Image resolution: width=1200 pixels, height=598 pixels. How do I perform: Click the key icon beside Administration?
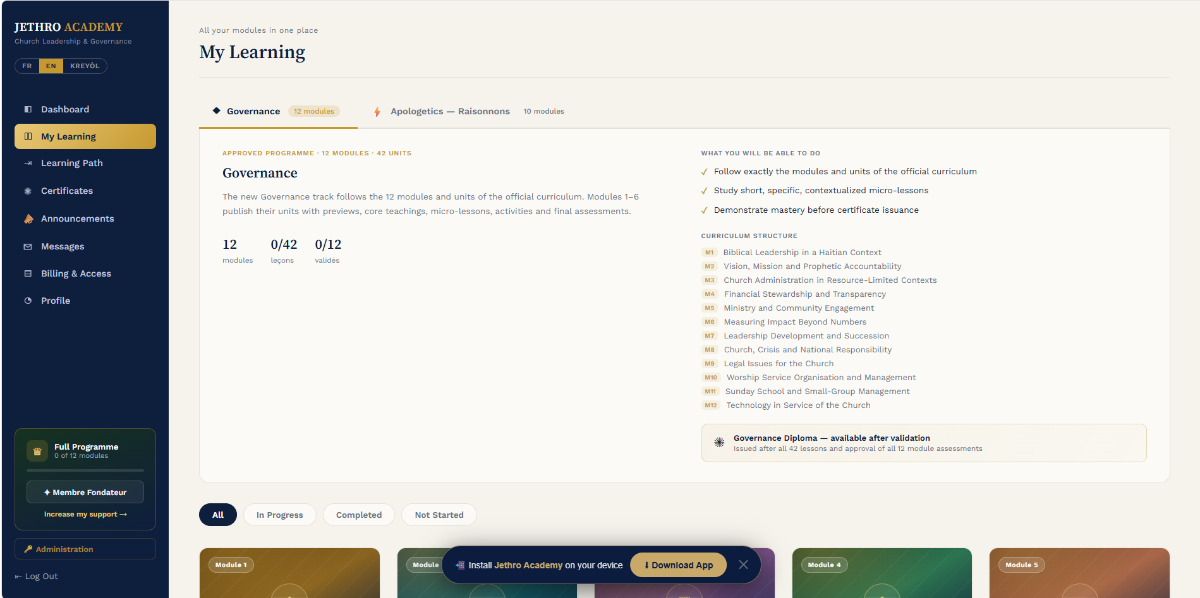click(x=28, y=549)
